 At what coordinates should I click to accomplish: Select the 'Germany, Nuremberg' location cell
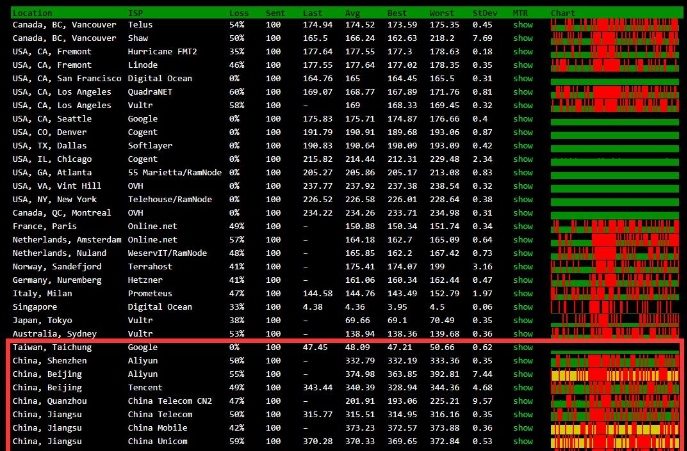(x=57, y=280)
